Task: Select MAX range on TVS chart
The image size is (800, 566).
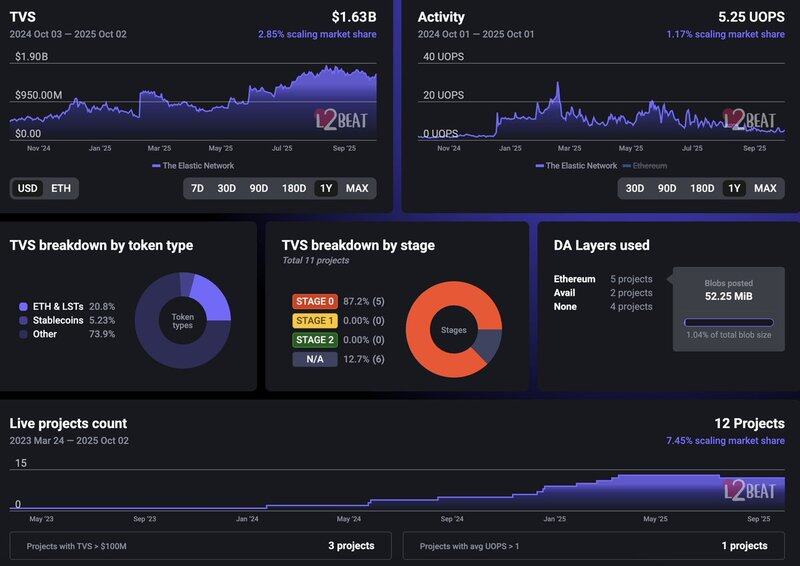Action: (x=357, y=188)
